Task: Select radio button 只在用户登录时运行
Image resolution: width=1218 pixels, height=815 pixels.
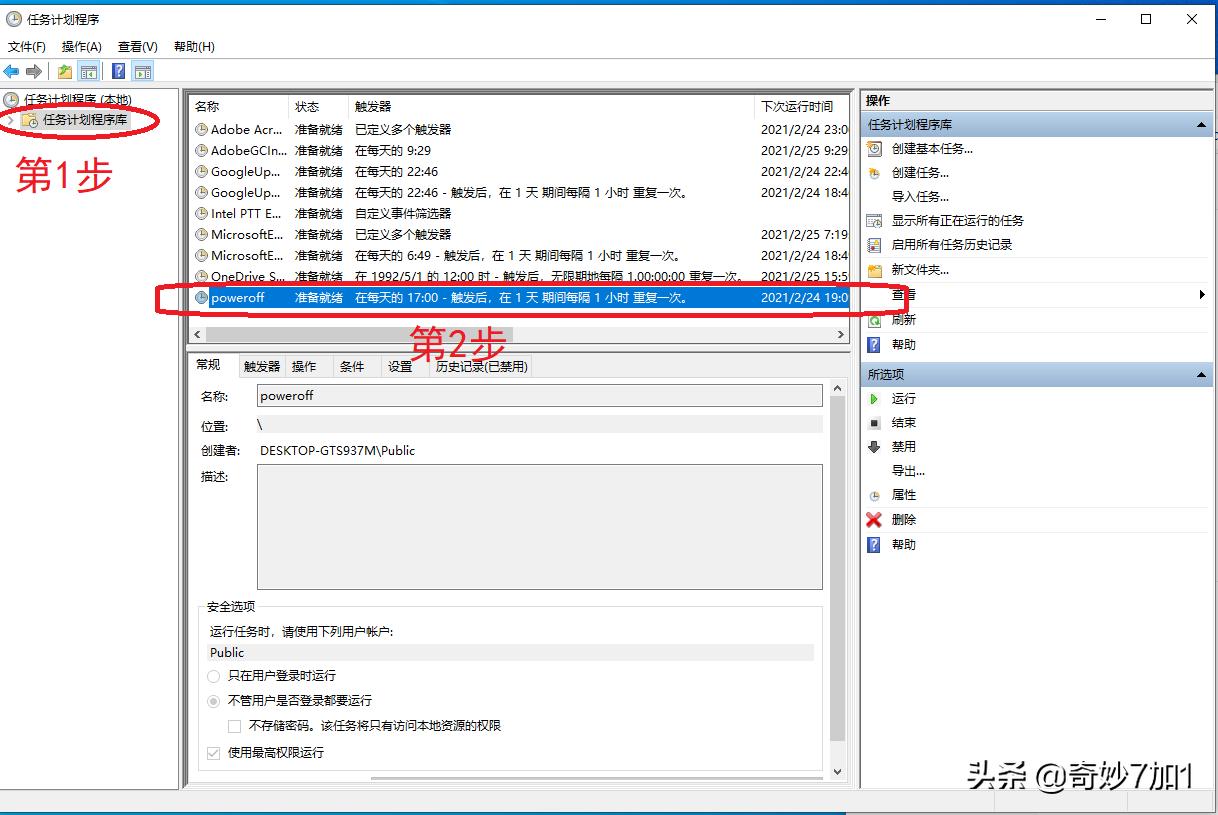Action: [213, 676]
